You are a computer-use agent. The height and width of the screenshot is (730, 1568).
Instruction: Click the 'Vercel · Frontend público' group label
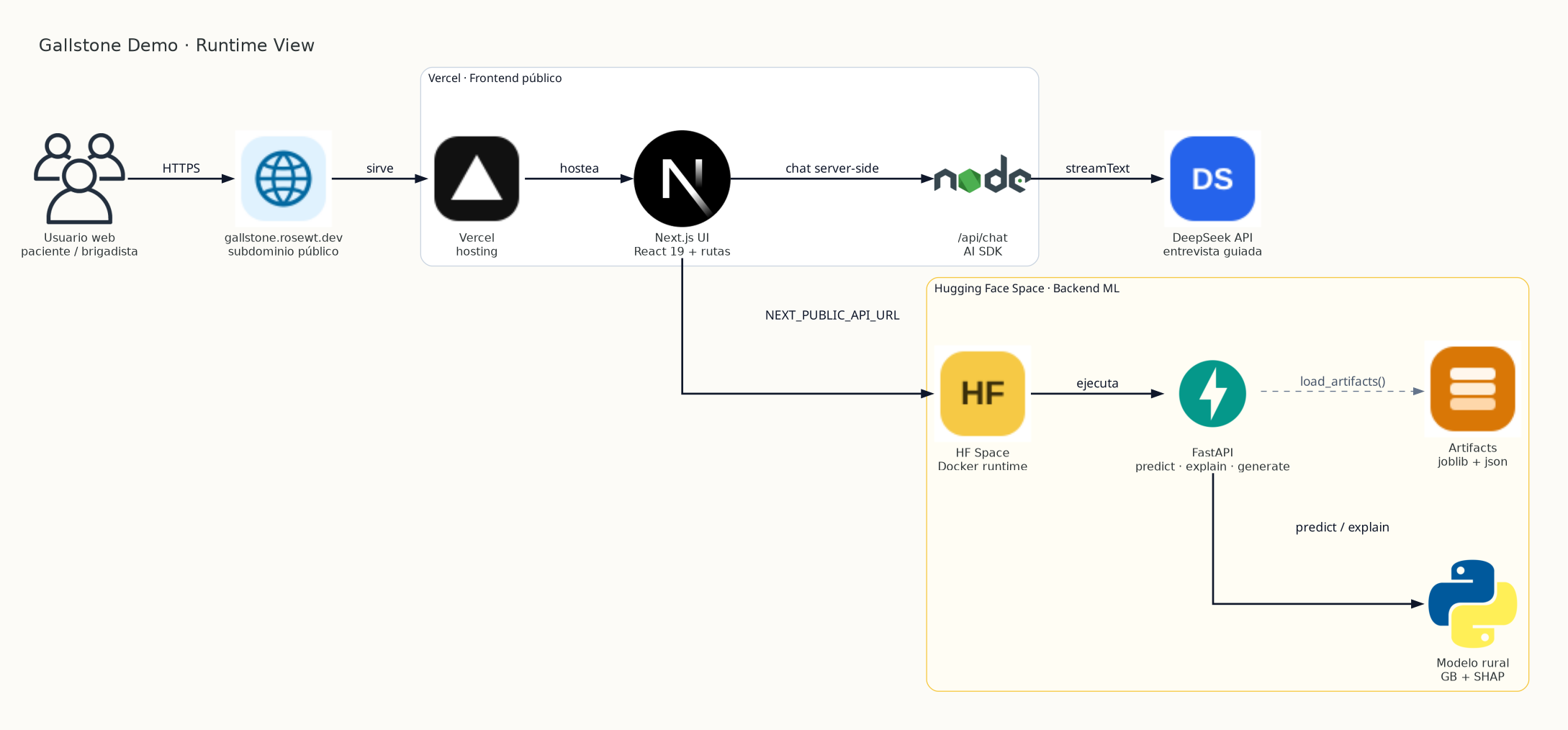495,78
